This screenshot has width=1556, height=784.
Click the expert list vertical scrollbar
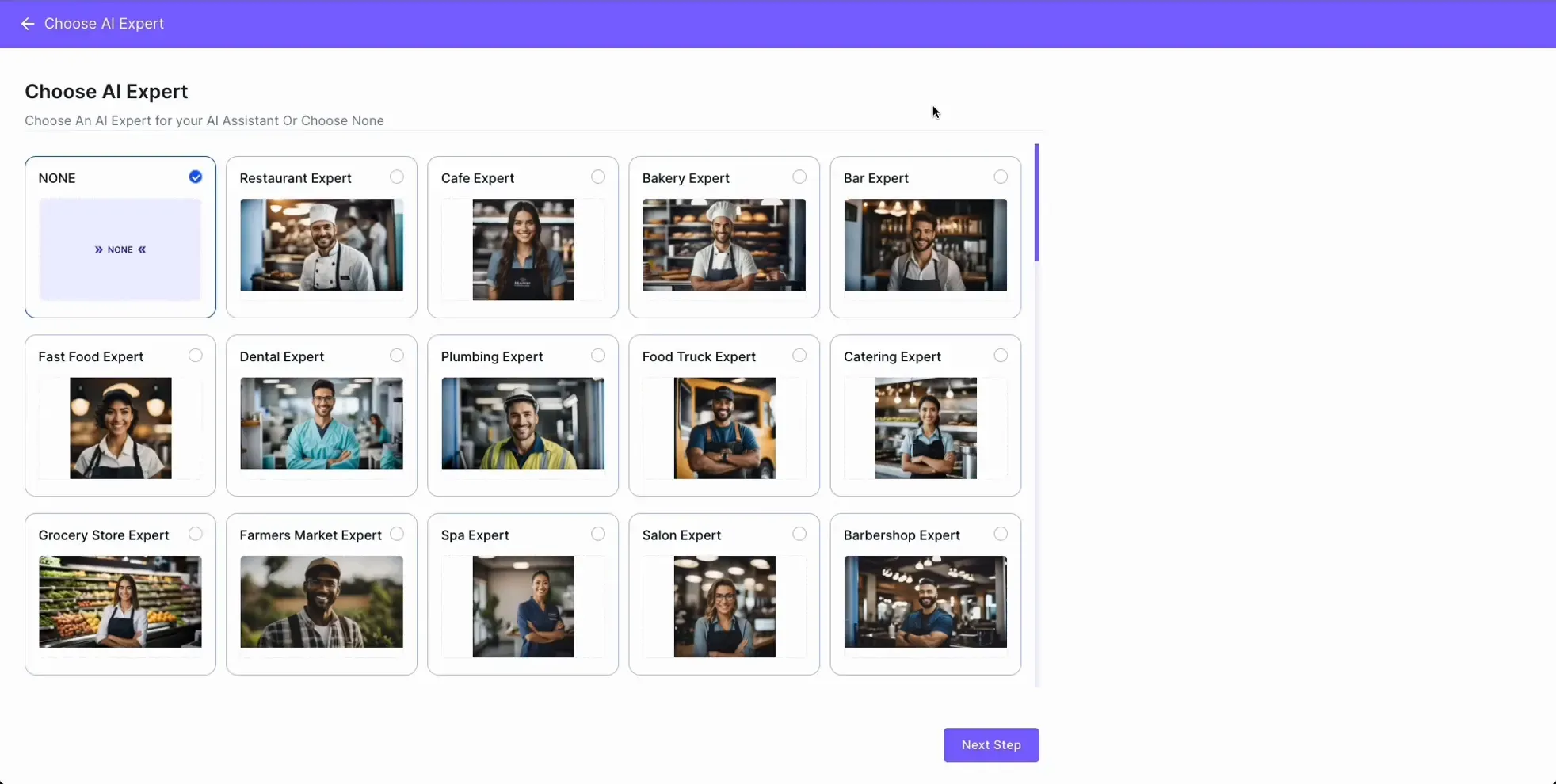[1037, 203]
